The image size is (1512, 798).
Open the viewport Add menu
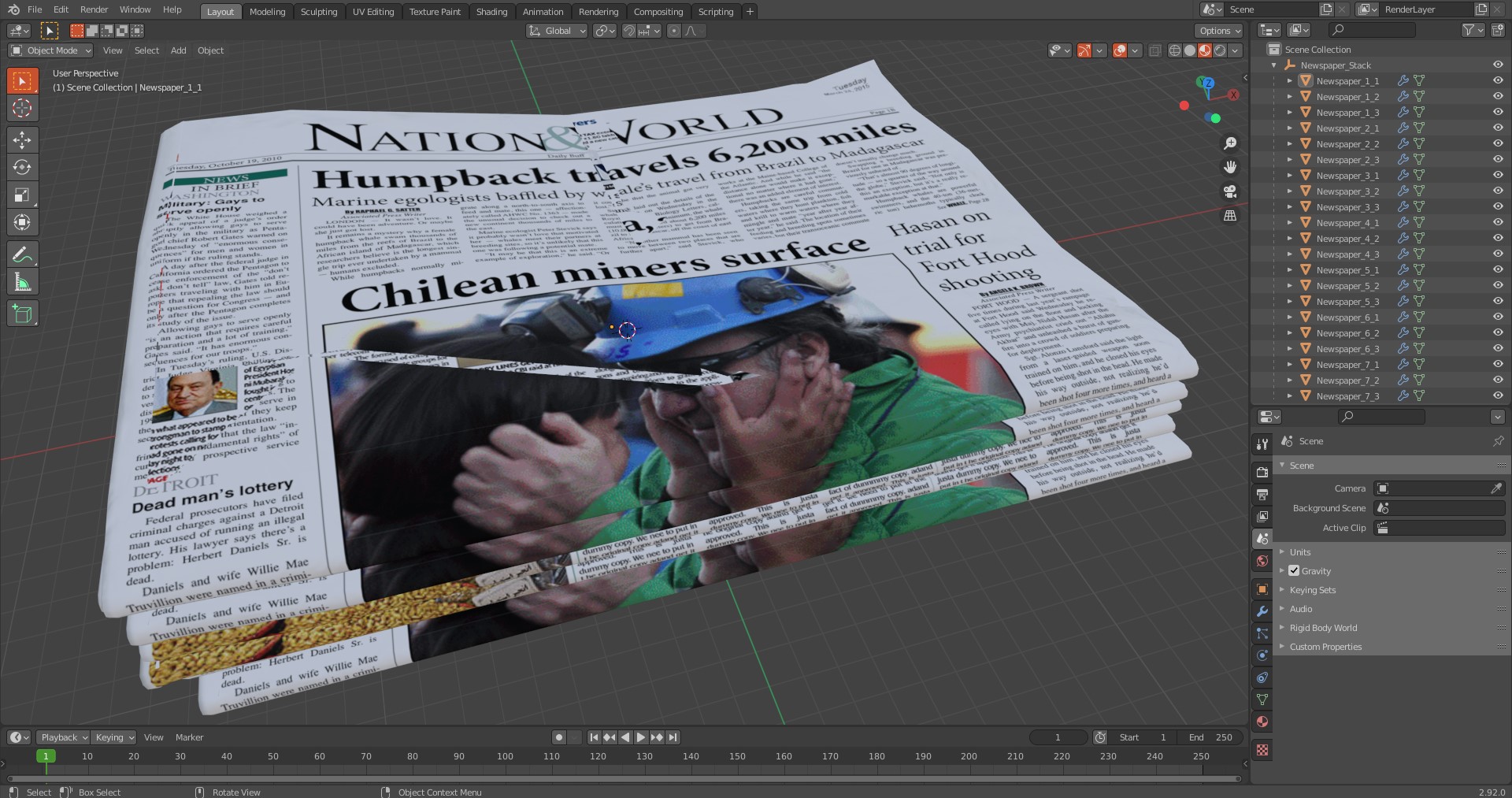[x=179, y=50]
